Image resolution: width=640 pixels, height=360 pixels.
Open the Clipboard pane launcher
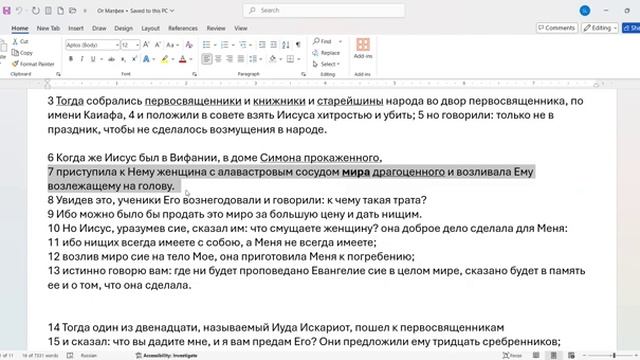(58, 74)
